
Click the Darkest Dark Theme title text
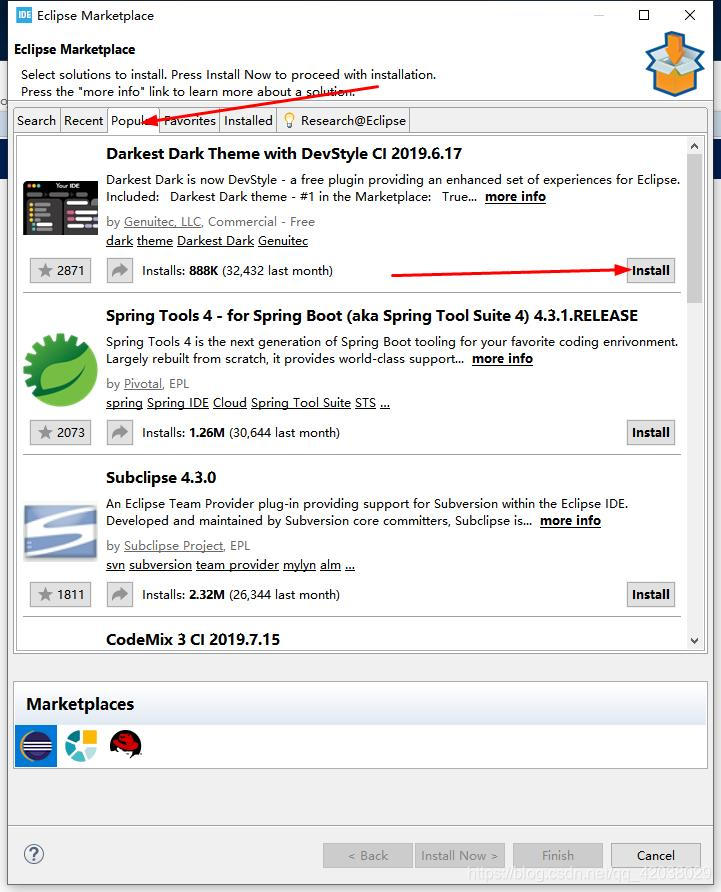point(284,154)
